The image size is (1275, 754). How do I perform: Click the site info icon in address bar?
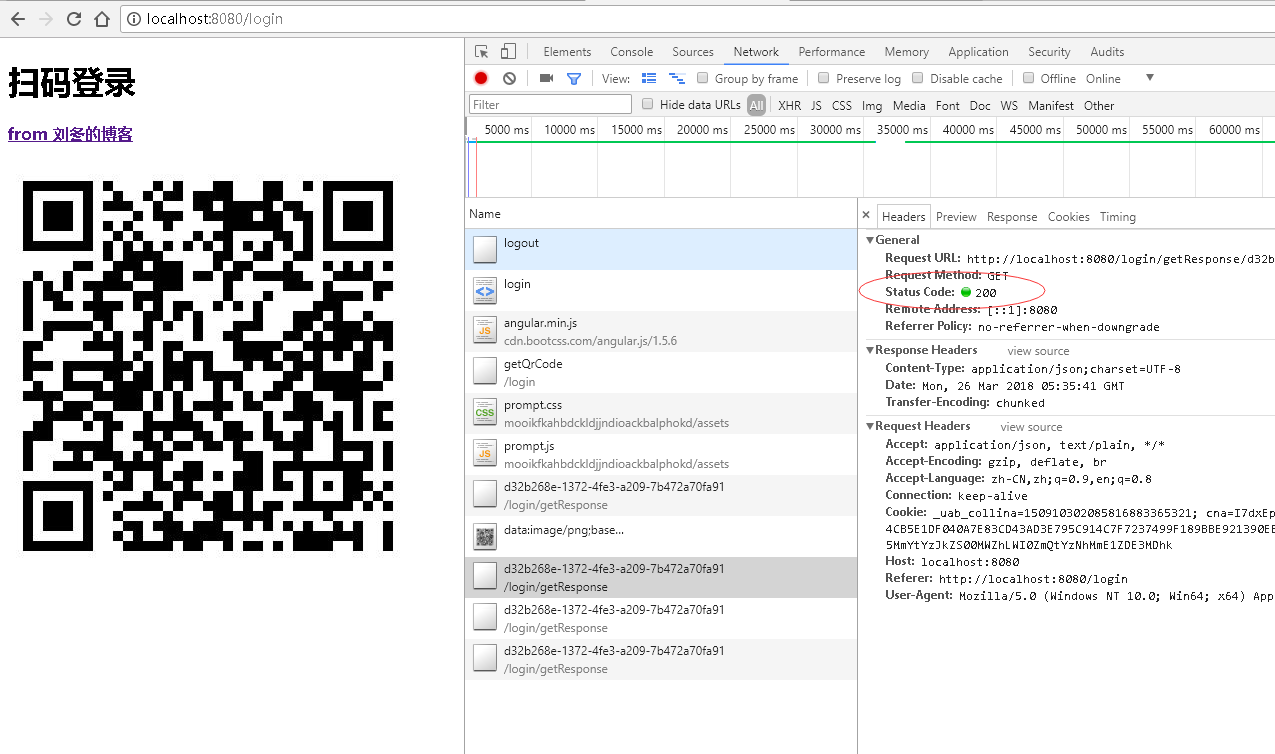[x=135, y=19]
